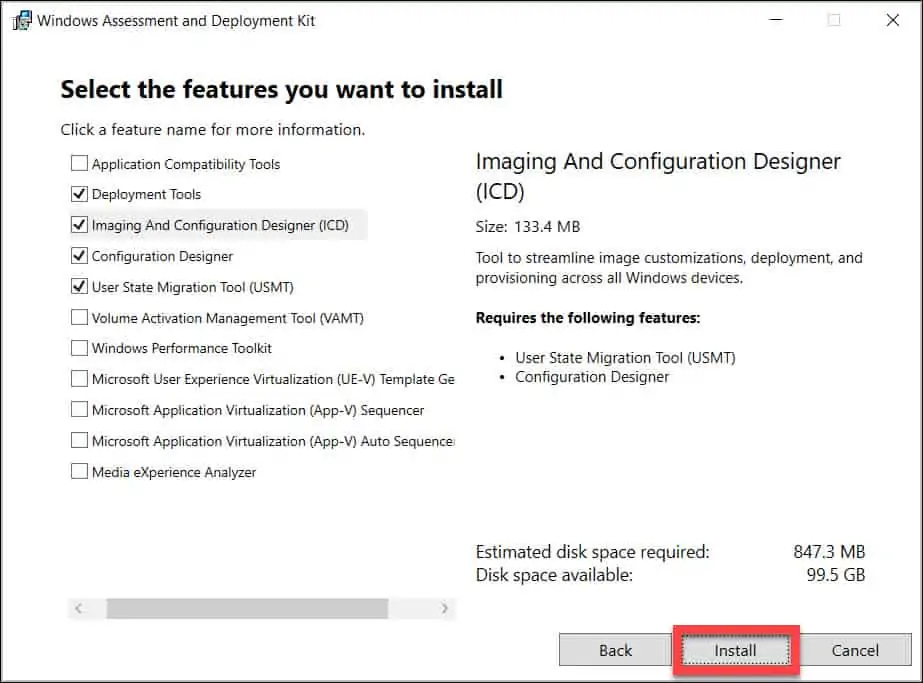Viewport: 923px width, 683px height.
Task: Select the Media eXperience Analyzer feature name
Action: point(174,473)
